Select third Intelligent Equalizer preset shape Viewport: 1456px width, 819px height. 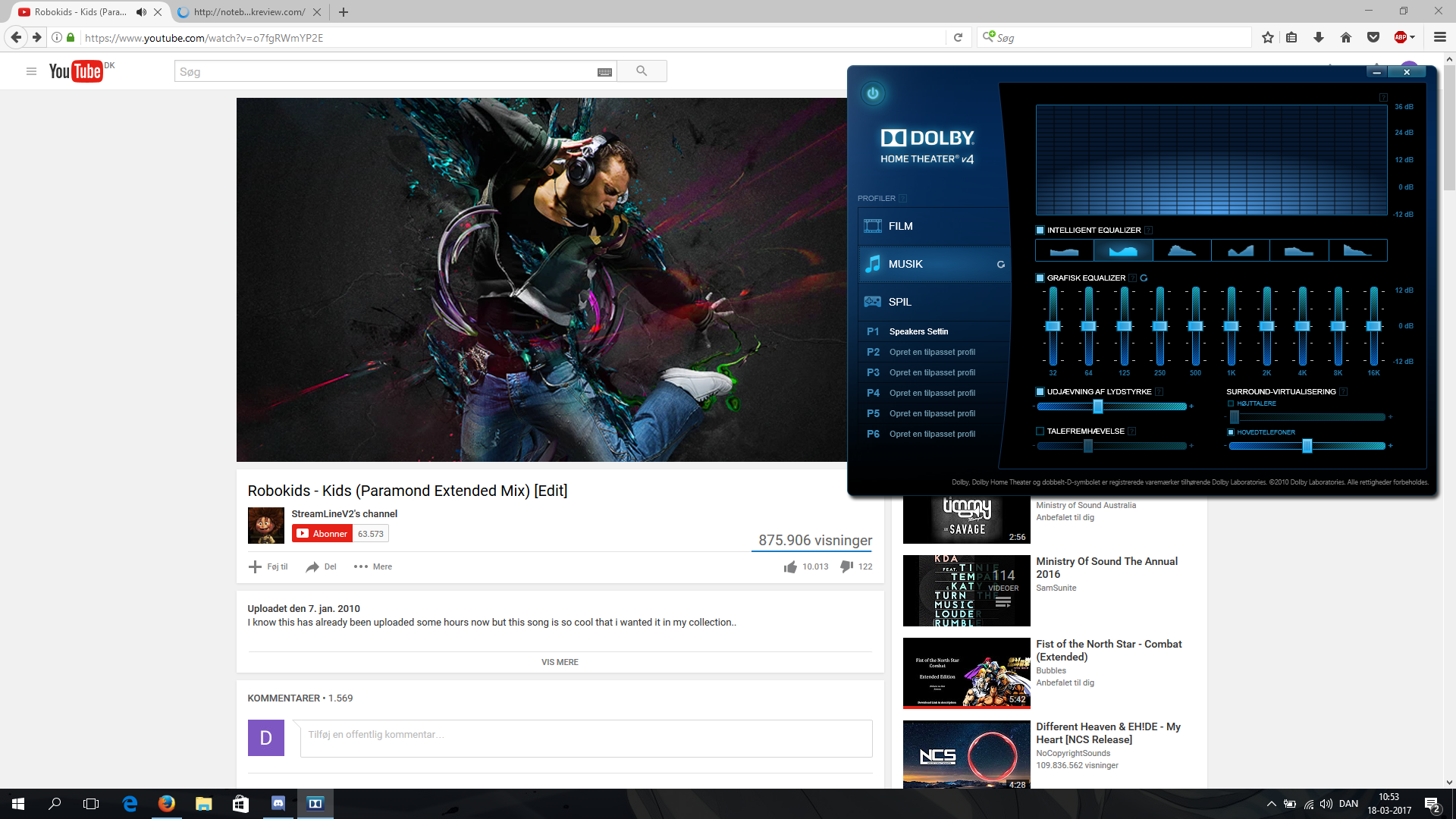[x=1182, y=250]
